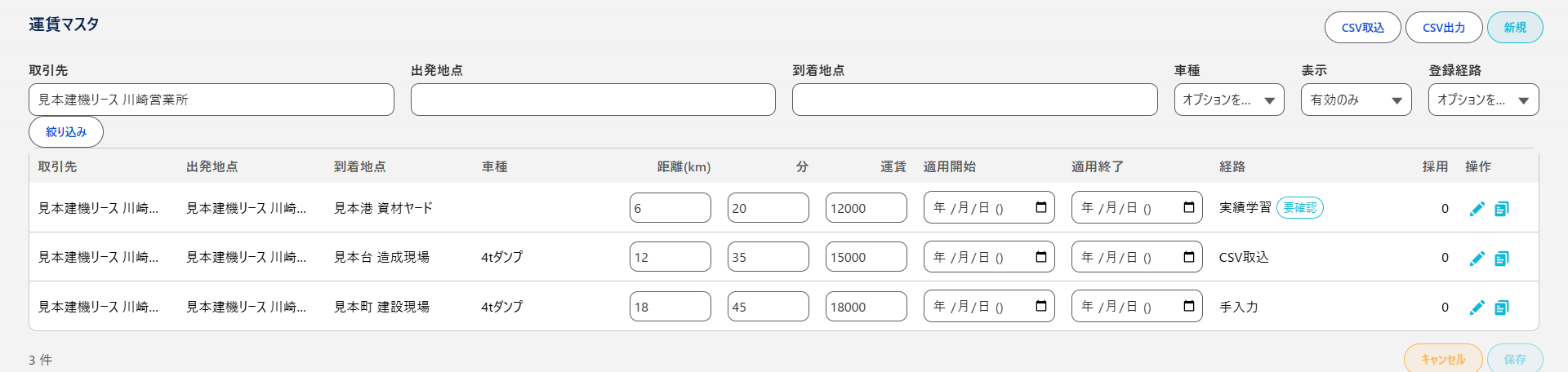Open the 表示 dropdown showing 有効のみ
The width and height of the screenshot is (1568, 372).
tap(1356, 100)
